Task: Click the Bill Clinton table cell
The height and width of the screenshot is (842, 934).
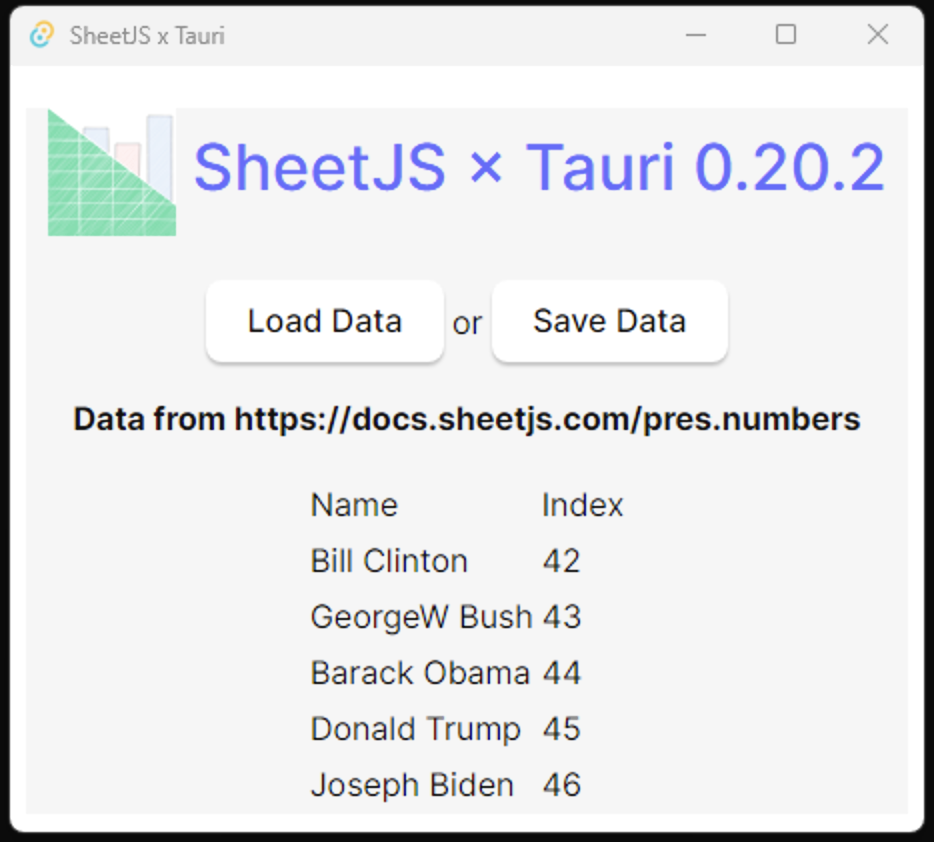Action: [x=389, y=561]
